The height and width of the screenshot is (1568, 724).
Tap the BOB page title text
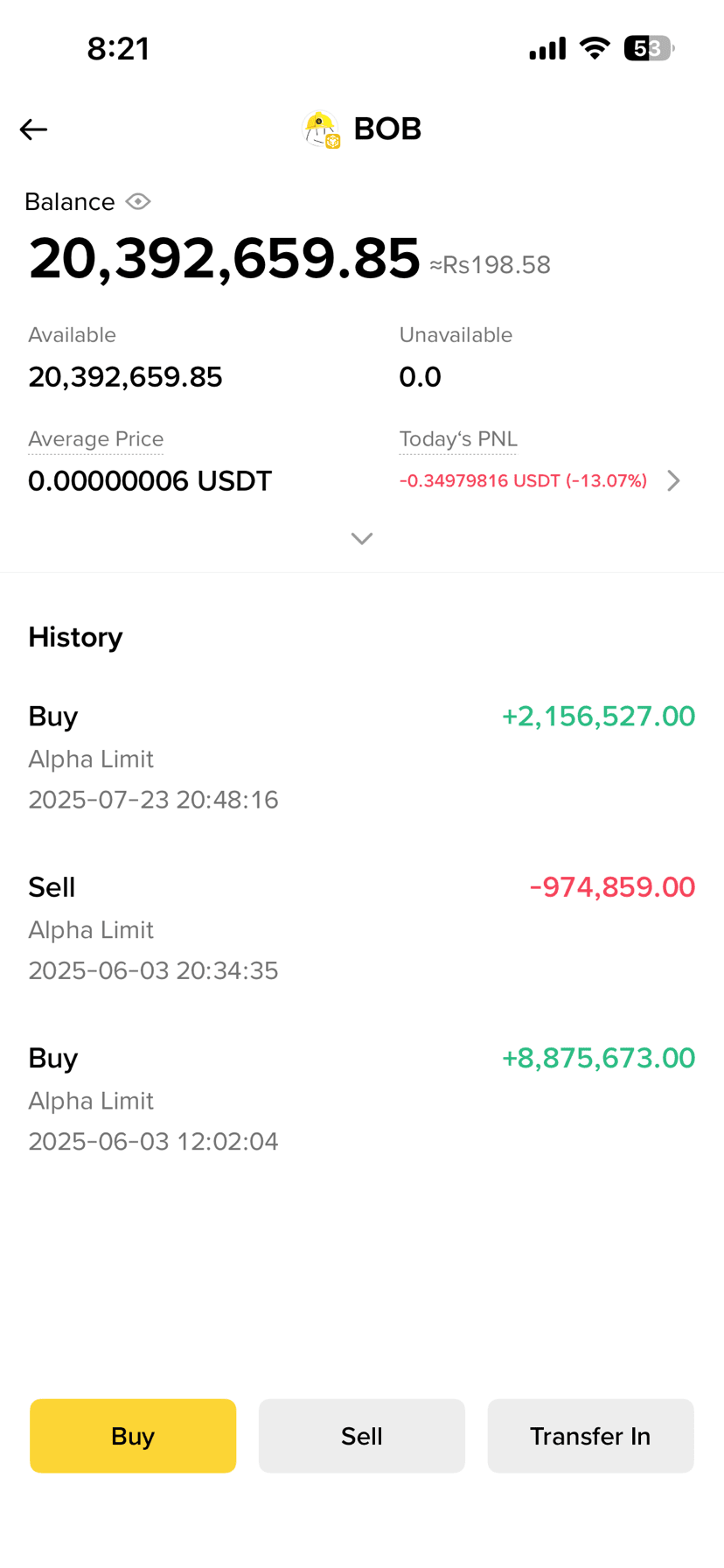(387, 129)
